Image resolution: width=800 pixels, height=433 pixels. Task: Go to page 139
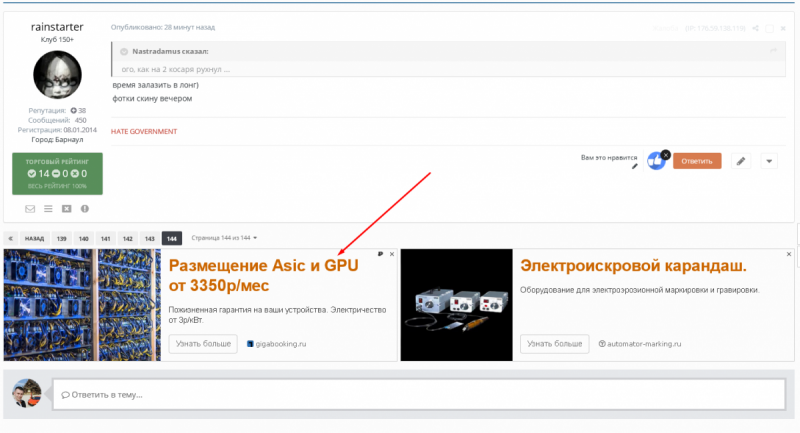coord(62,238)
